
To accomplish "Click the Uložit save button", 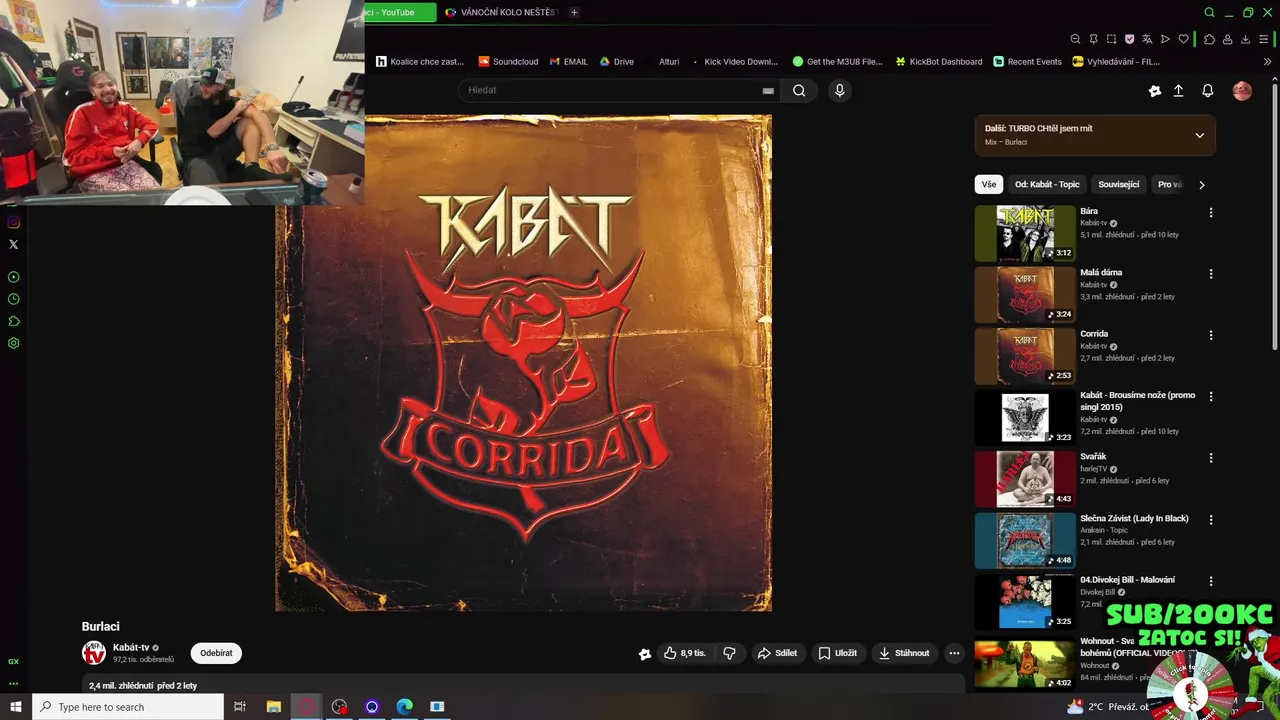I will 838,653.
